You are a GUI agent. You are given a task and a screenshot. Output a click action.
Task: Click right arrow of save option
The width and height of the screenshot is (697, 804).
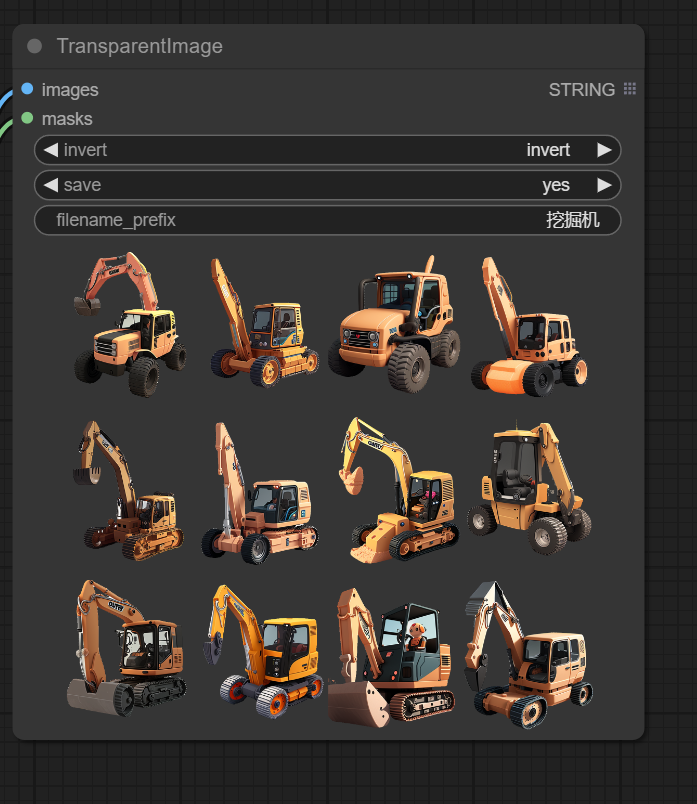tap(605, 185)
